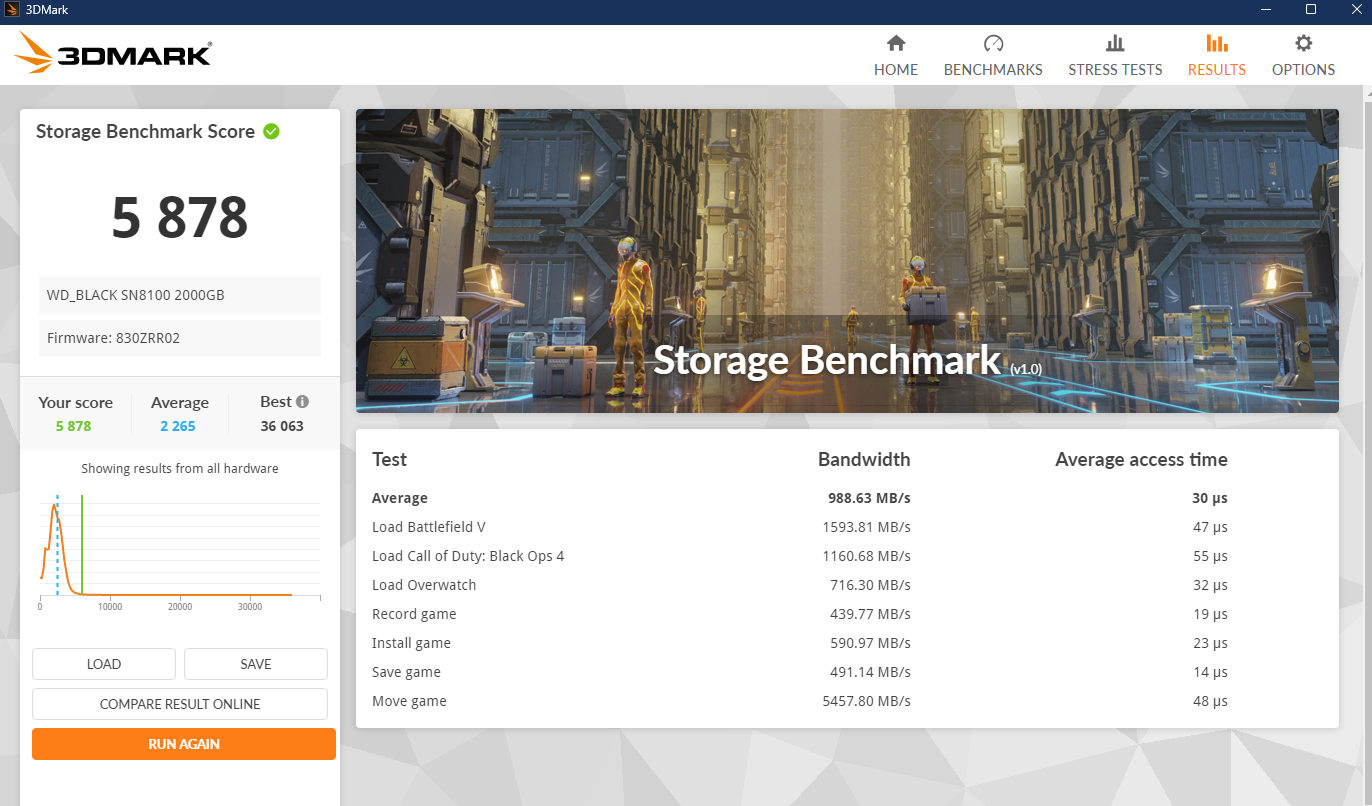Click the WD_BLACK SN8100 2000GB device field
Image resolution: width=1372 pixels, height=806 pixels.
coord(180,295)
